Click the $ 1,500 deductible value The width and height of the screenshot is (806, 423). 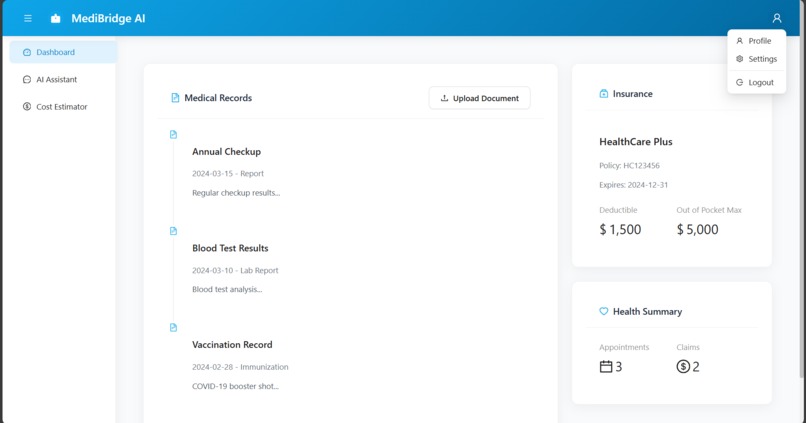(620, 229)
